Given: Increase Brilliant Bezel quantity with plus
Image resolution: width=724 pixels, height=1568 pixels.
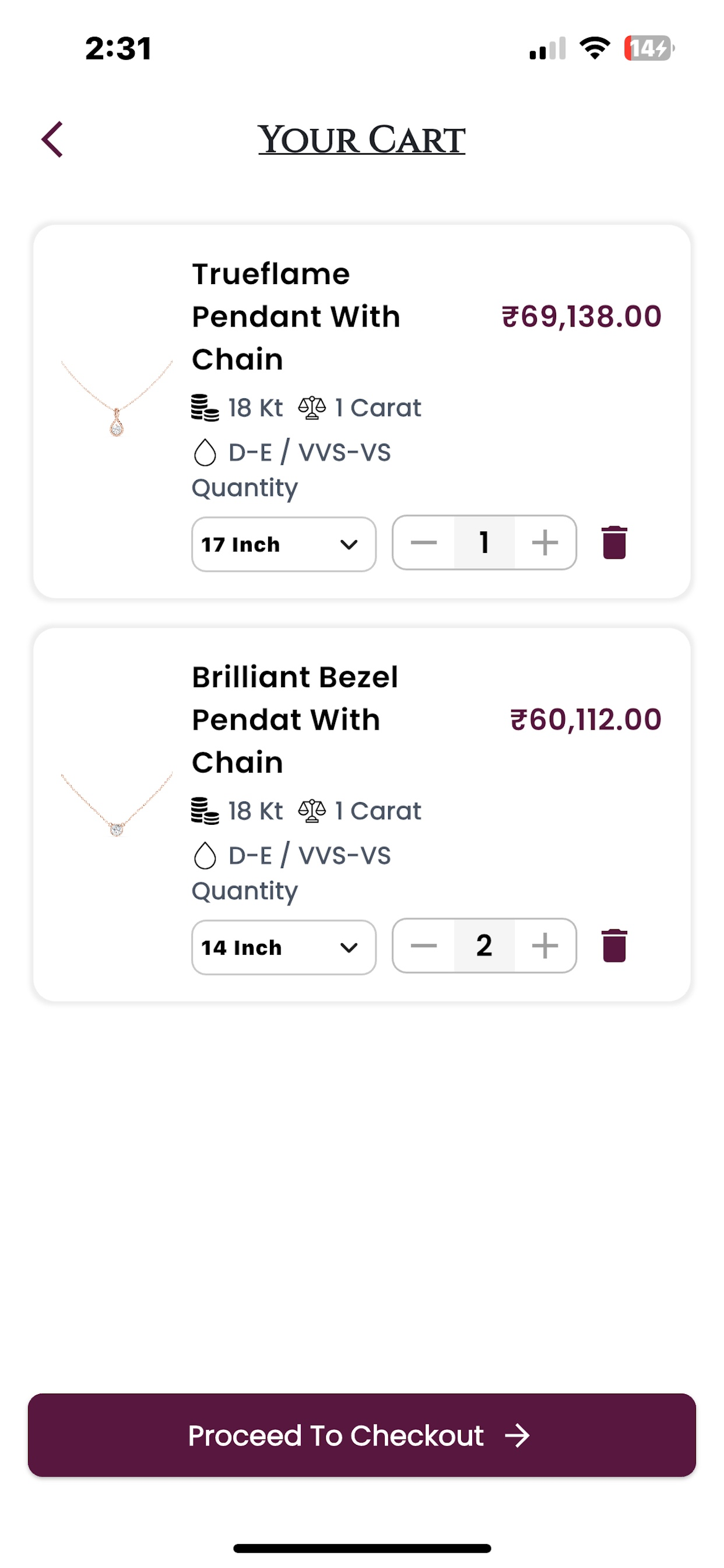Looking at the screenshot, I should pyautogui.click(x=545, y=946).
